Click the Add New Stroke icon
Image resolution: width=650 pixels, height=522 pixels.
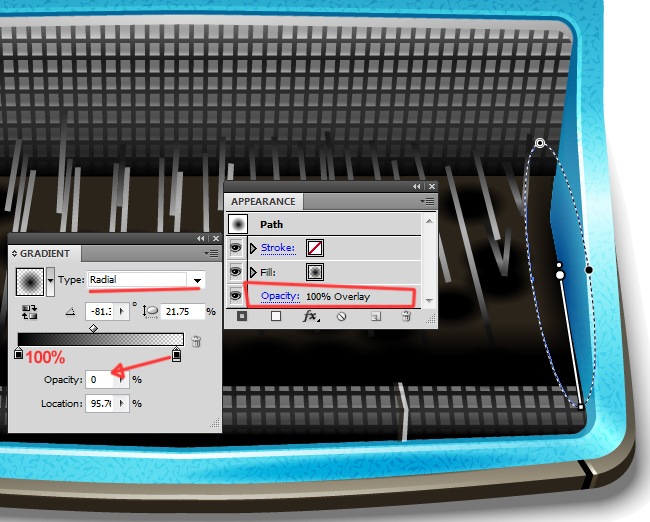click(241, 316)
